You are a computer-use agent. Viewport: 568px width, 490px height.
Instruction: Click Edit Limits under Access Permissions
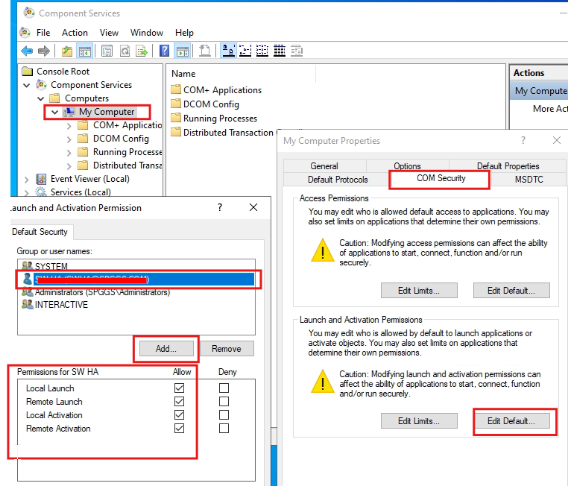click(419, 290)
